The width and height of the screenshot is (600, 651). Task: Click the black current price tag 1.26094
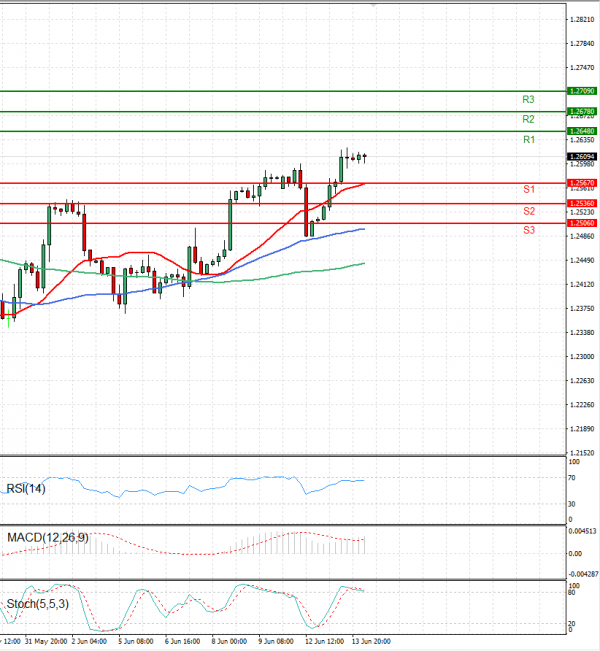coord(582,157)
